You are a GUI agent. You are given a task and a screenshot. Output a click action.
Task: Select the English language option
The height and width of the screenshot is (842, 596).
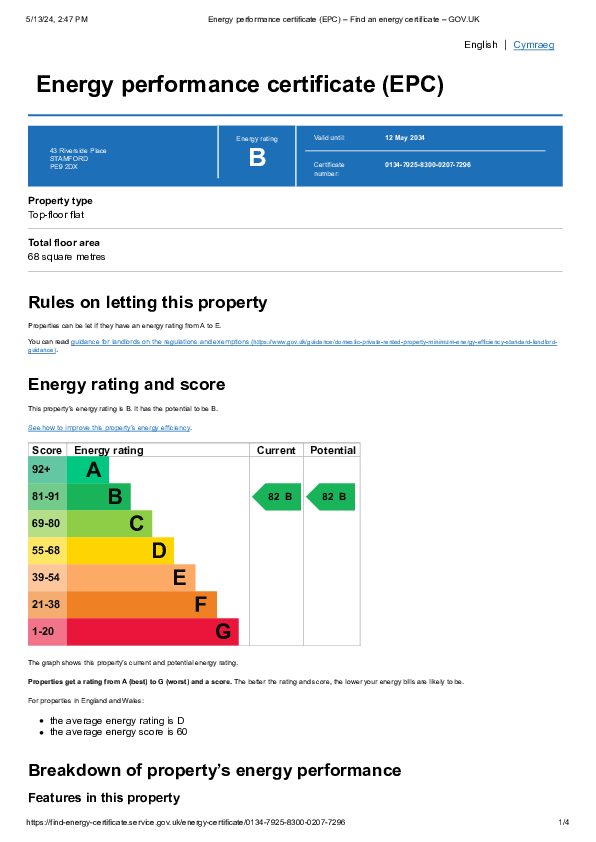pos(481,45)
